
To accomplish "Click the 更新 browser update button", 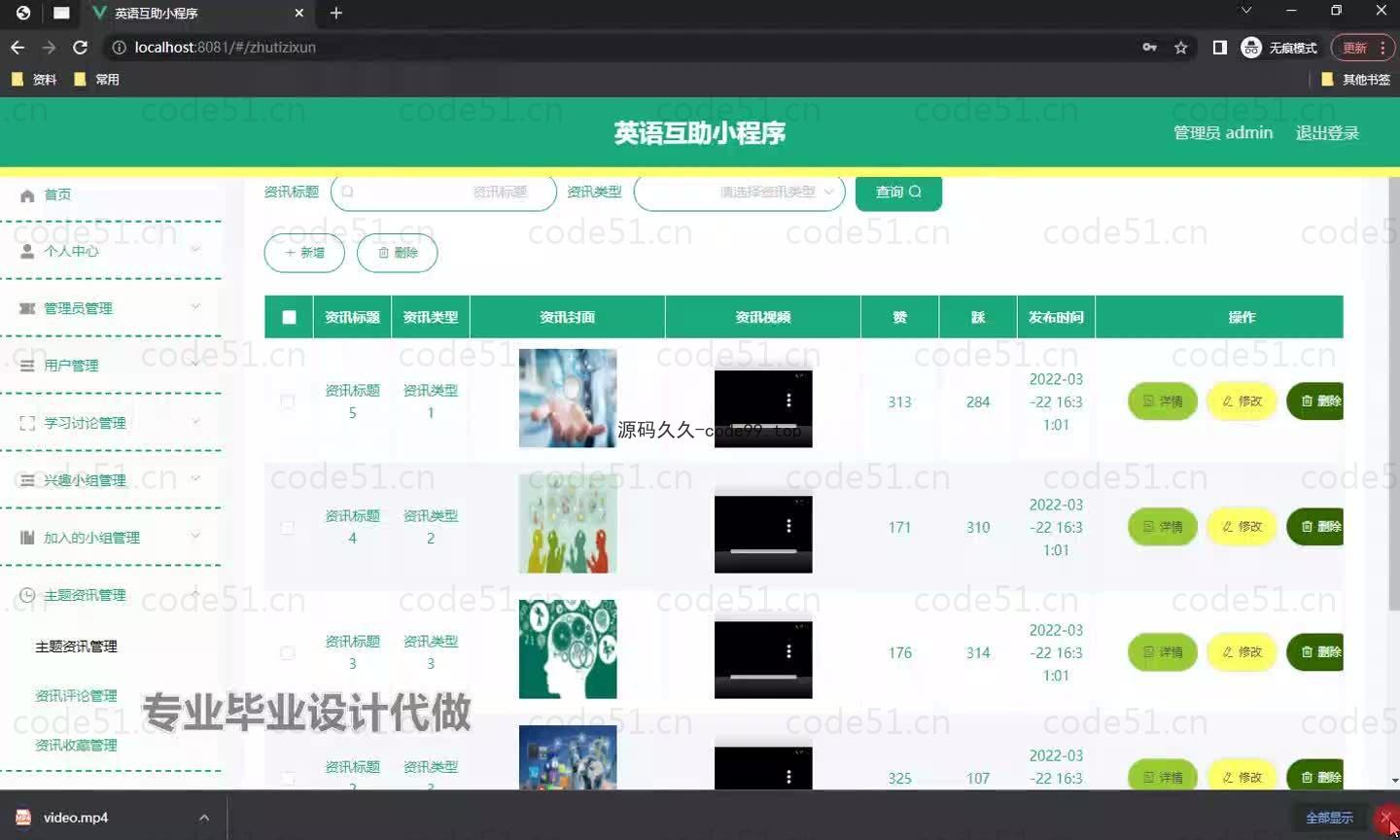I will [x=1354, y=47].
